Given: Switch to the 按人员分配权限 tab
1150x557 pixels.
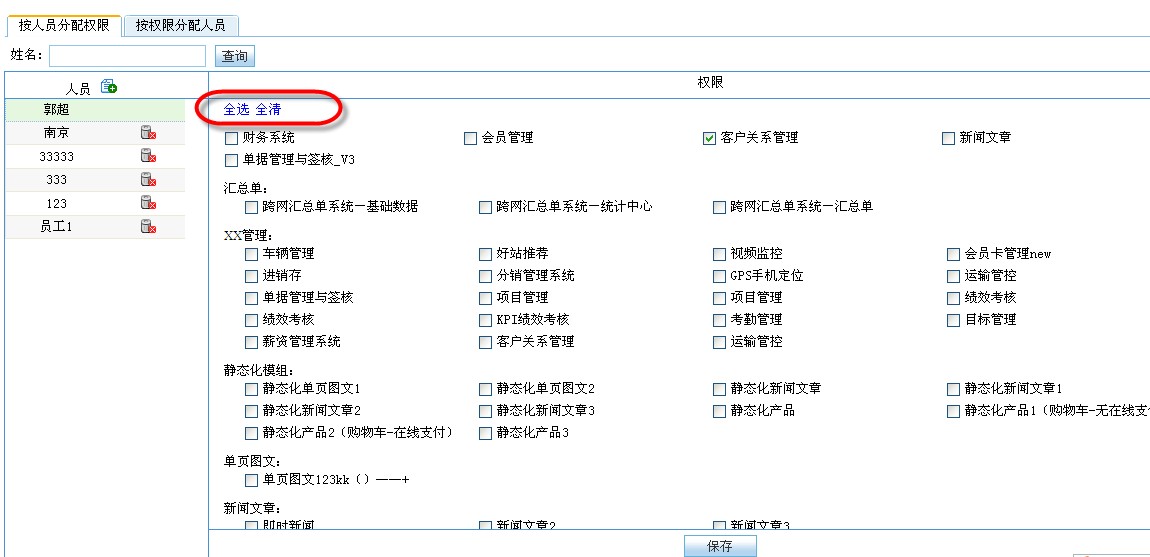Looking at the screenshot, I should (x=64, y=25).
